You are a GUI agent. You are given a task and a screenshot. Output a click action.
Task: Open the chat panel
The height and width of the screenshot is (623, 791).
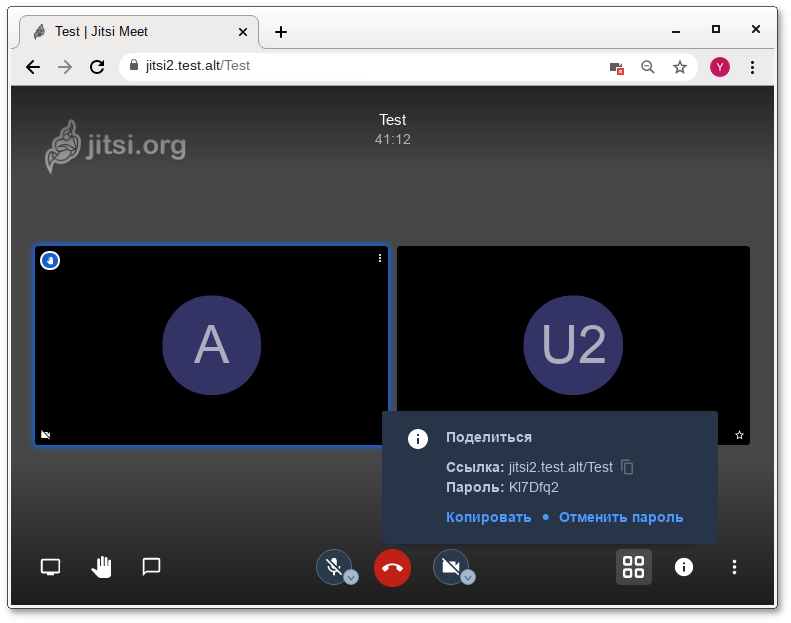pos(151,567)
